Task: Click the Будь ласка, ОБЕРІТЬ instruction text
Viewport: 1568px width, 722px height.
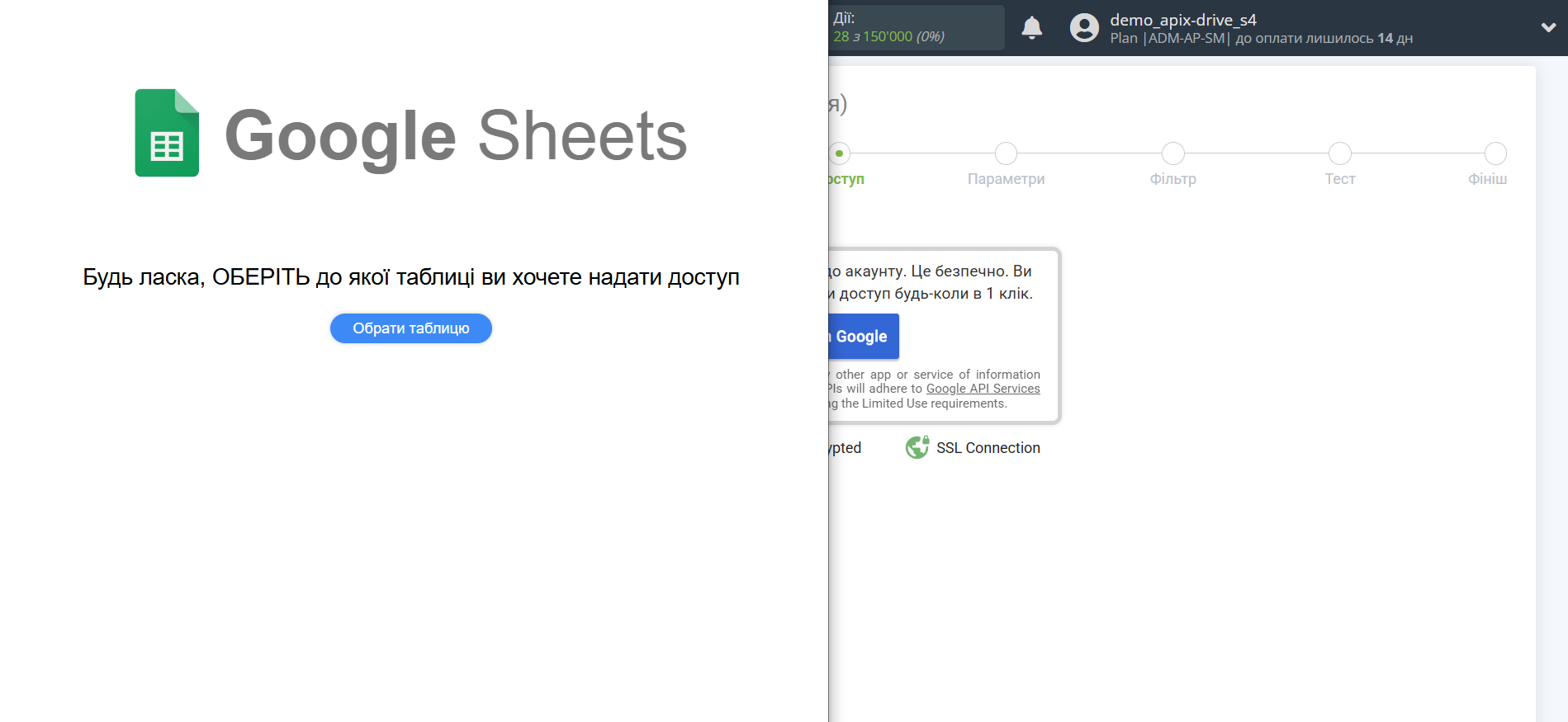Action: [411, 277]
